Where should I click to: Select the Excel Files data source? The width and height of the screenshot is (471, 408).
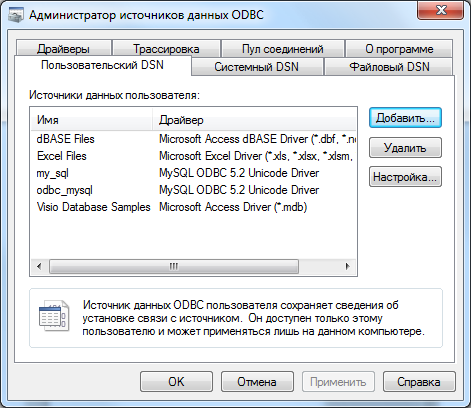[62, 156]
